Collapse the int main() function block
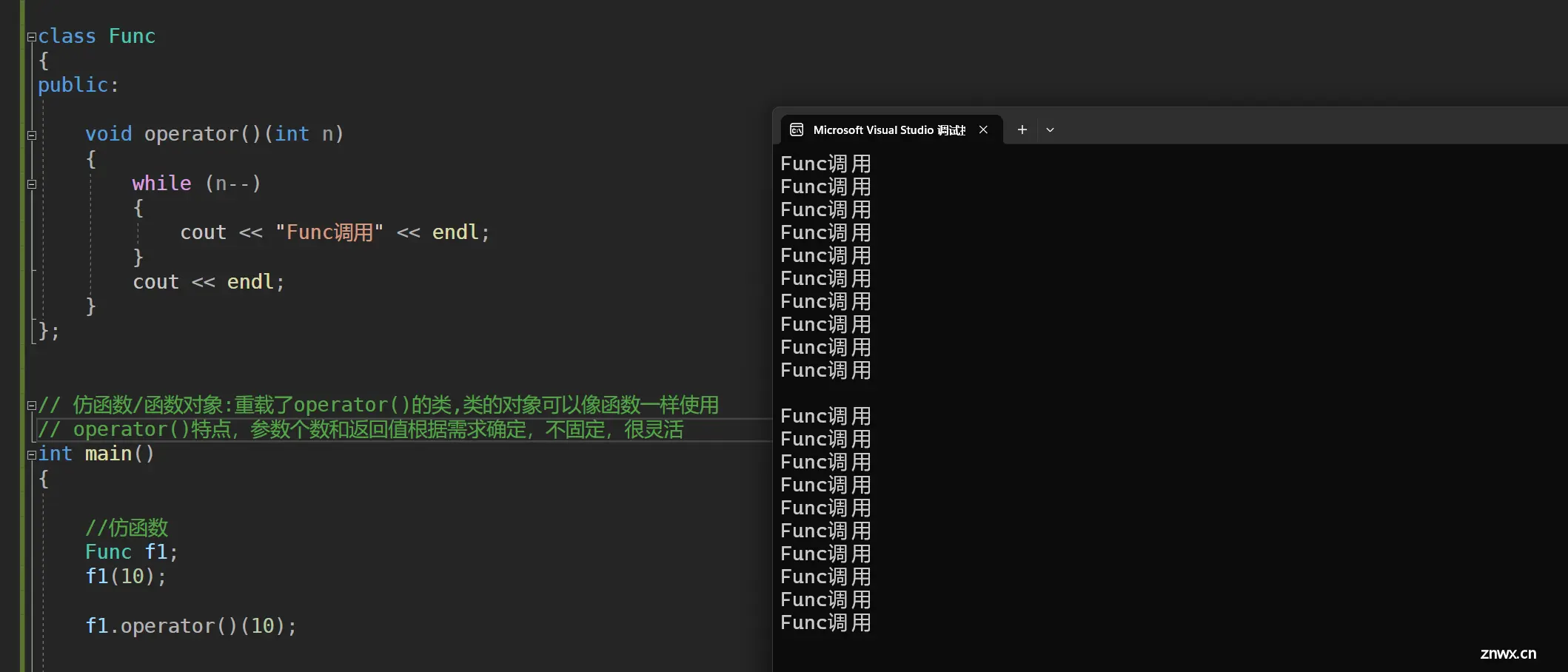1568x672 pixels. click(x=31, y=455)
